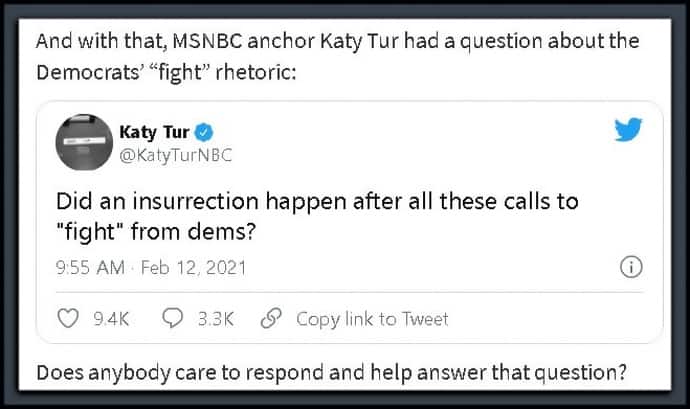Screen dimensions: 690x409
Task: Click the line "Democrats' fight rhetoric:"
Action: [166, 72]
